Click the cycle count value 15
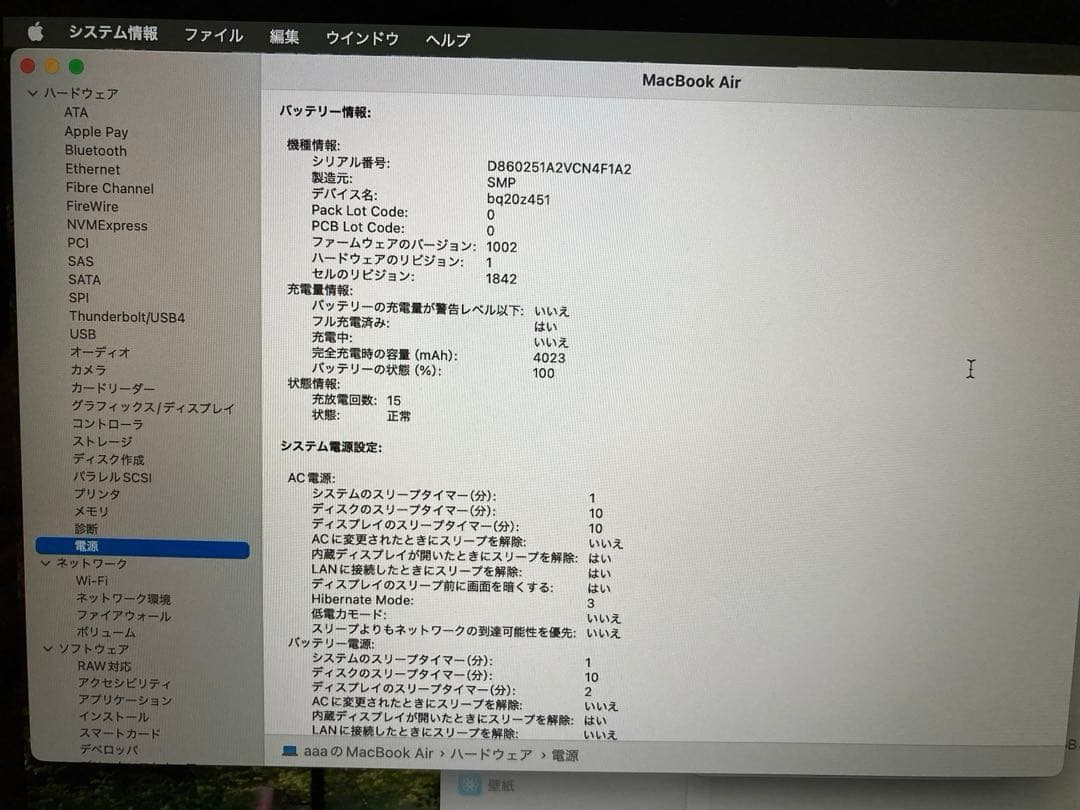Viewport: 1080px width, 810px height. [393, 400]
